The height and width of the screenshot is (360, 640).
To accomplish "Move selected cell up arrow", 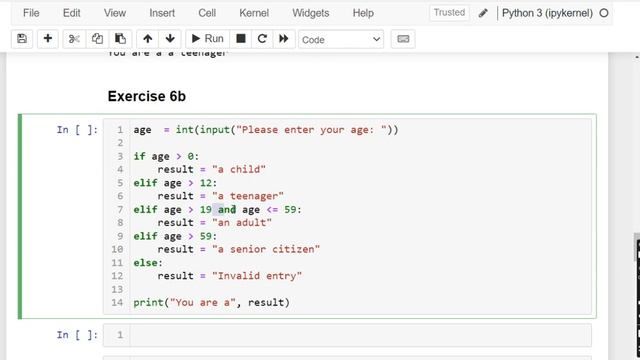I will tap(147, 39).
